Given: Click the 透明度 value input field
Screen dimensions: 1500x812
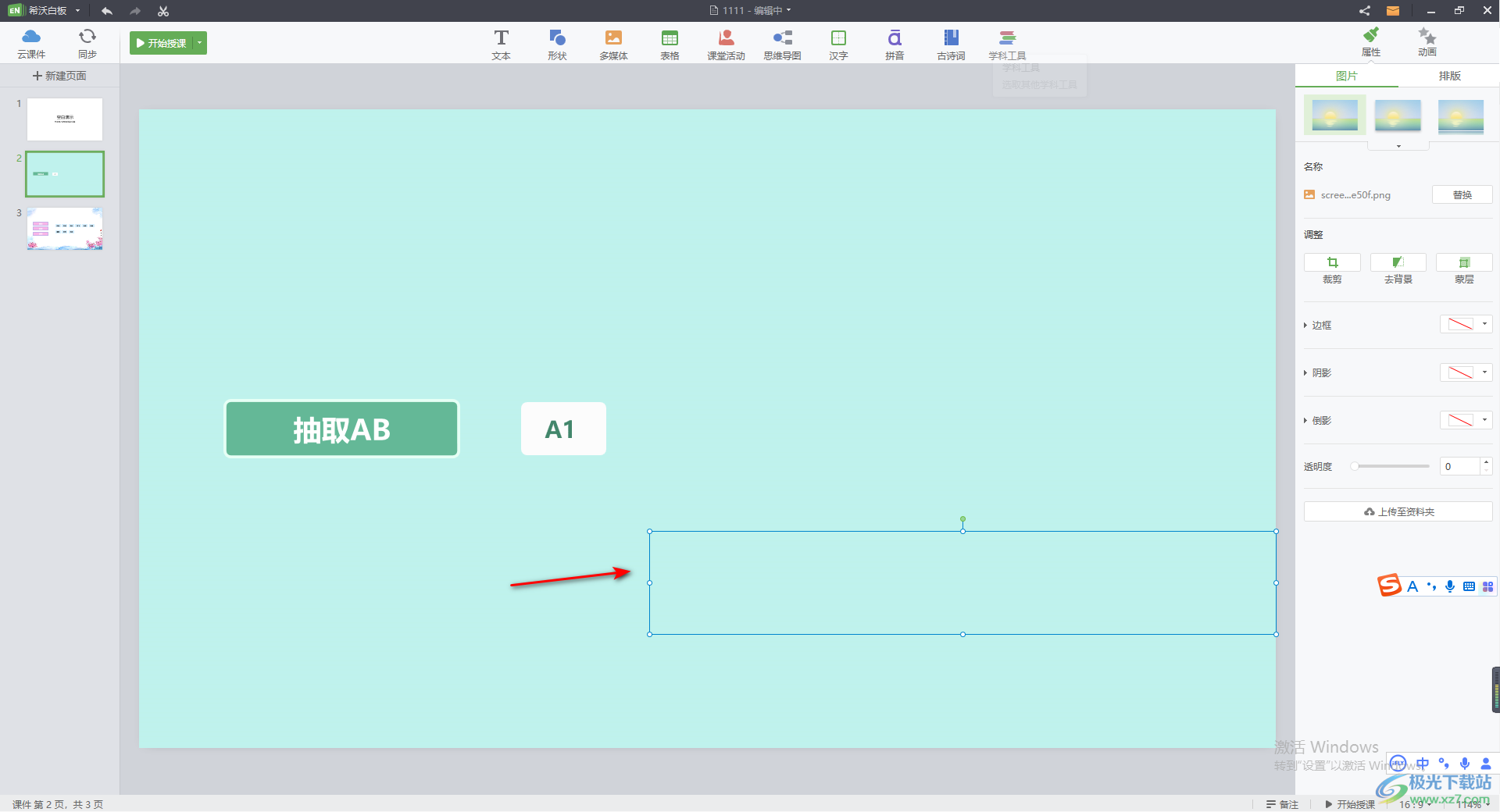Looking at the screenshot, I should click(x=1459, y=466).
